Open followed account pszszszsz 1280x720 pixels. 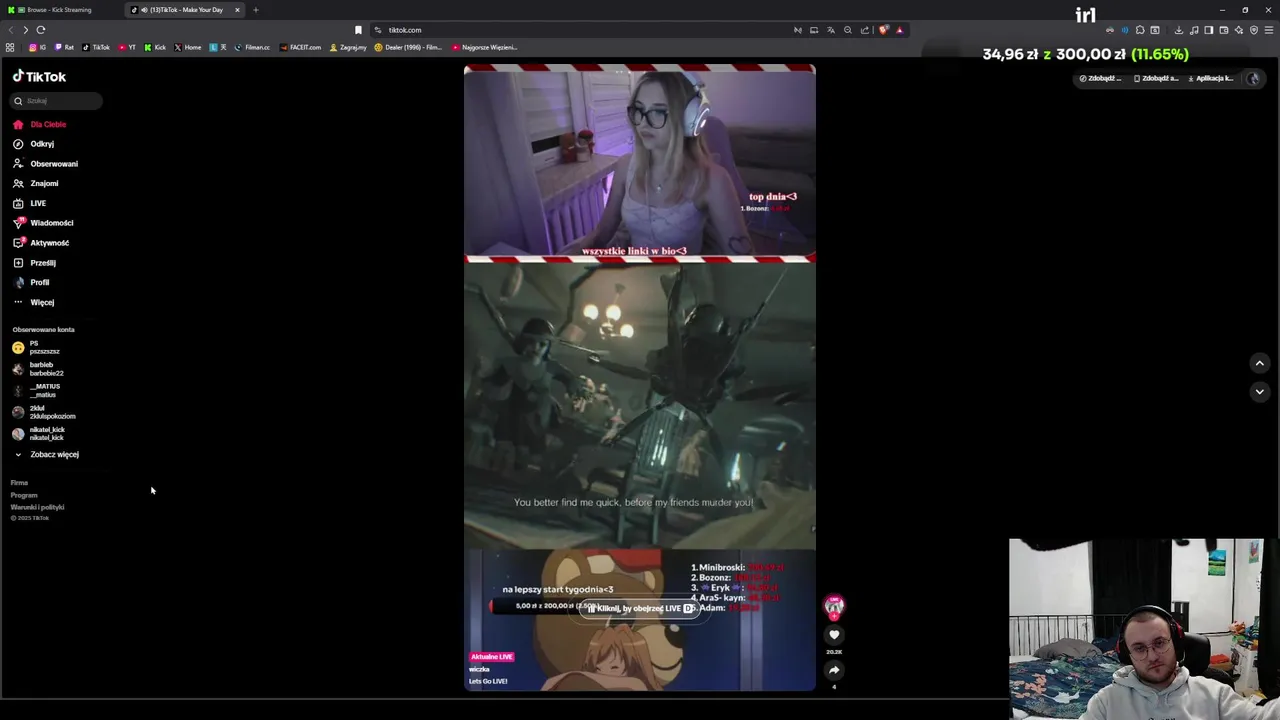pyautogui.click(x=36, y=347)
